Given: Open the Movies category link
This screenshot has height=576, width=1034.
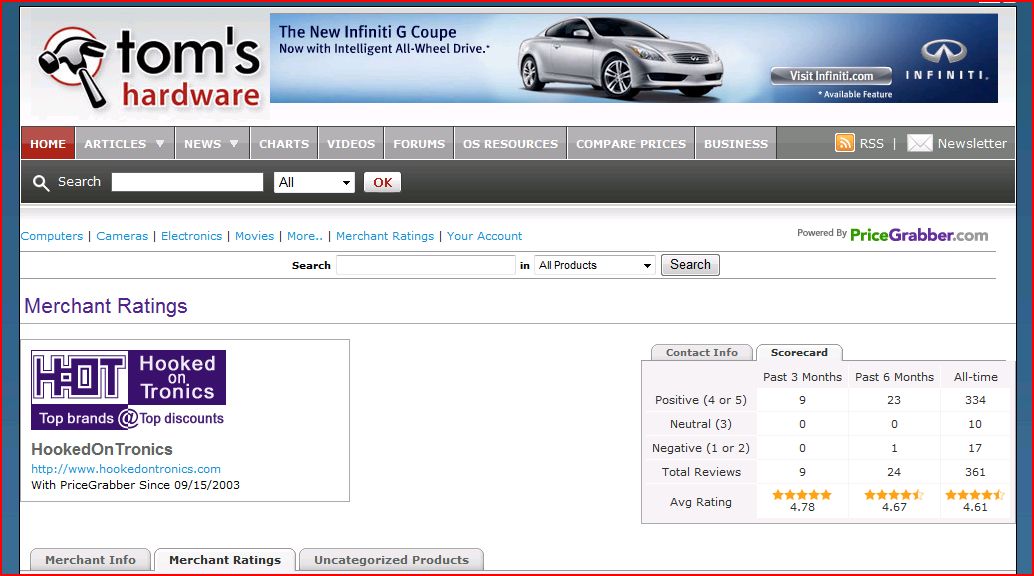Looking at the screenshot, I should click(255, 236).
